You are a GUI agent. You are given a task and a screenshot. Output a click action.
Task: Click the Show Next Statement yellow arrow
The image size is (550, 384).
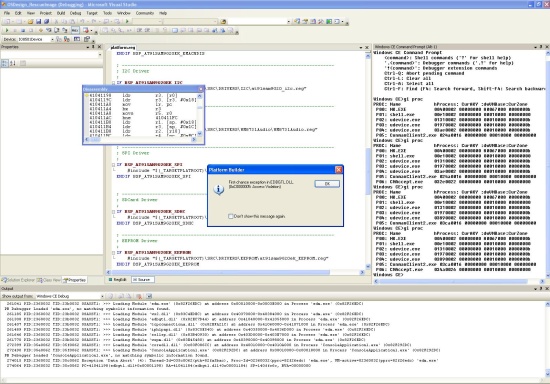(x=41, y=31)
